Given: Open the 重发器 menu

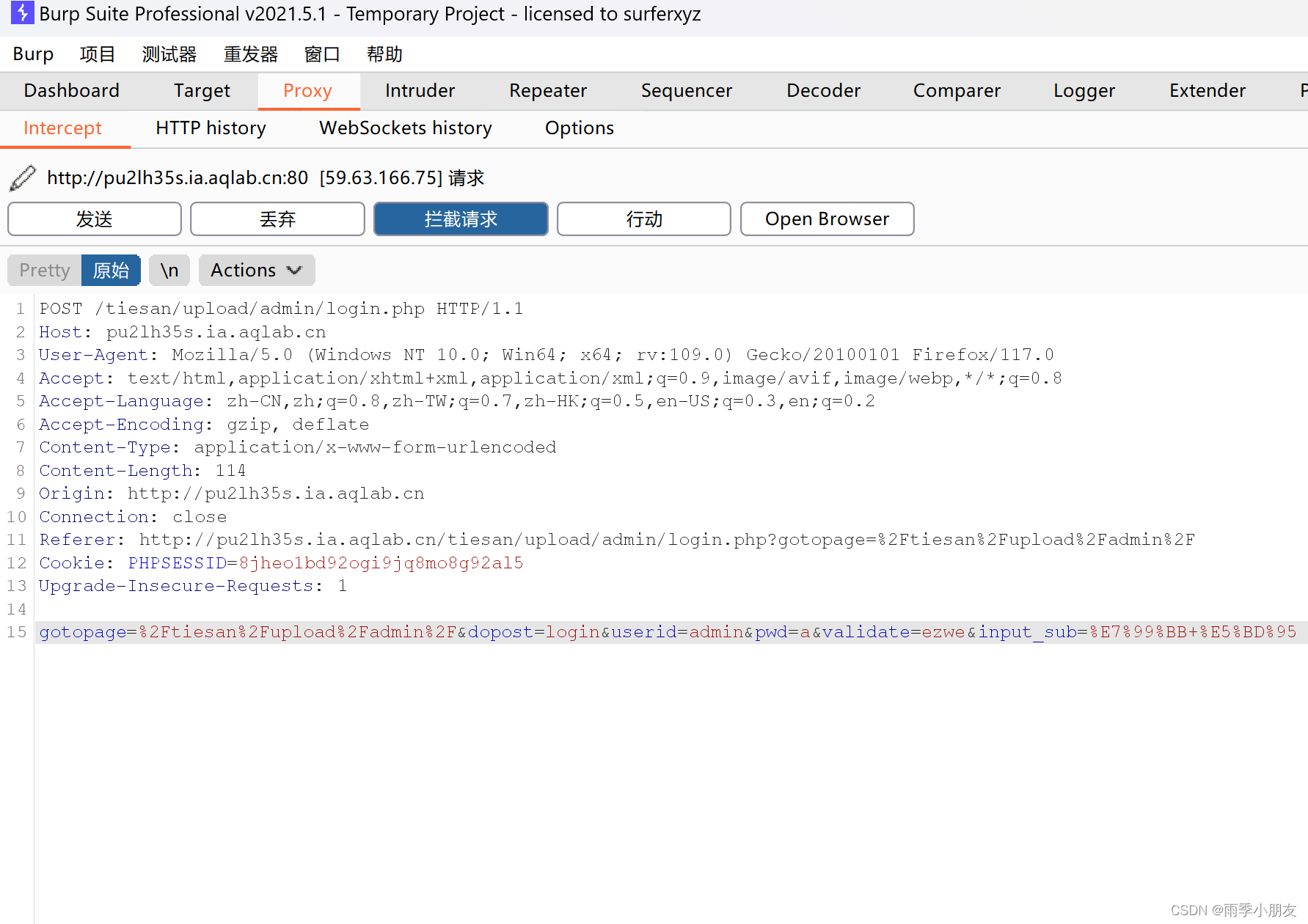Looking at the screenshot, I should point(251,54).
